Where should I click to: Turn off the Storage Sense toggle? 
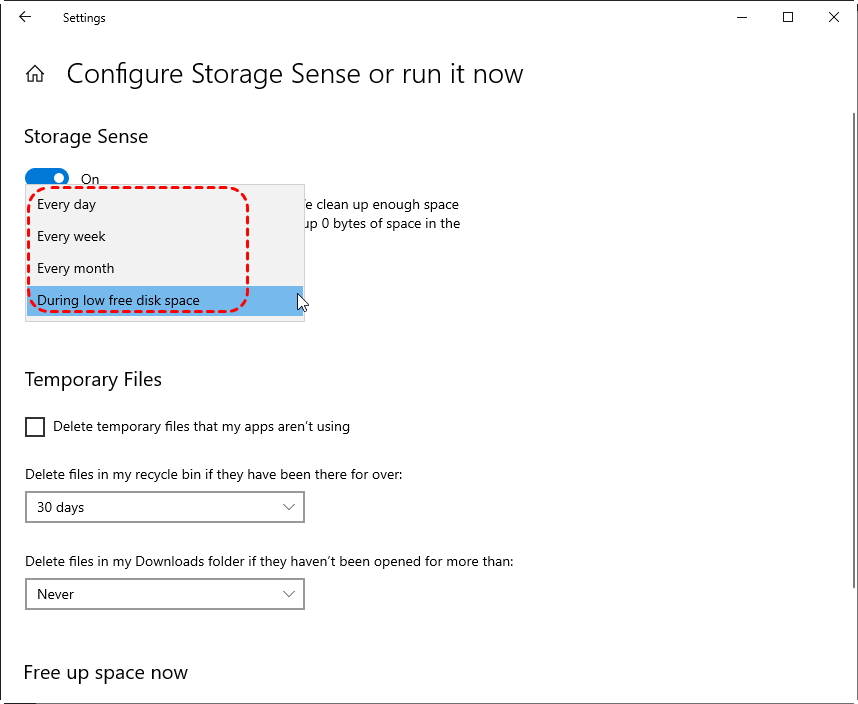click(x=47, y=178)
